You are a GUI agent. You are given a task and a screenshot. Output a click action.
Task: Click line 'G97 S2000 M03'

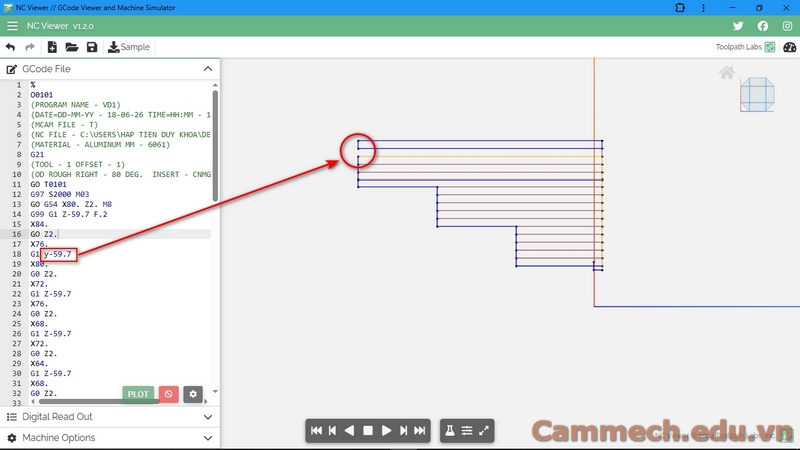60,194
